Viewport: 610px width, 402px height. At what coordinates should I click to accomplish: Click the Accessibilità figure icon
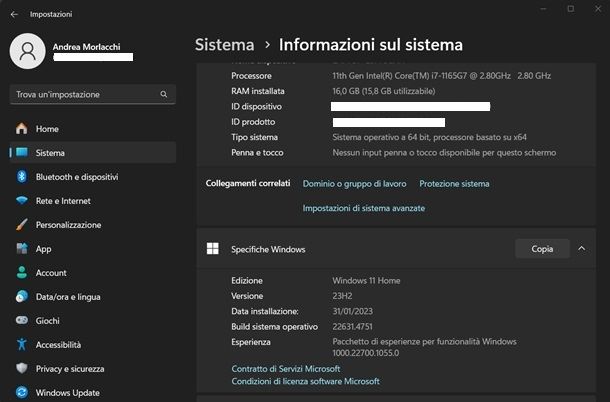point(22,344)
